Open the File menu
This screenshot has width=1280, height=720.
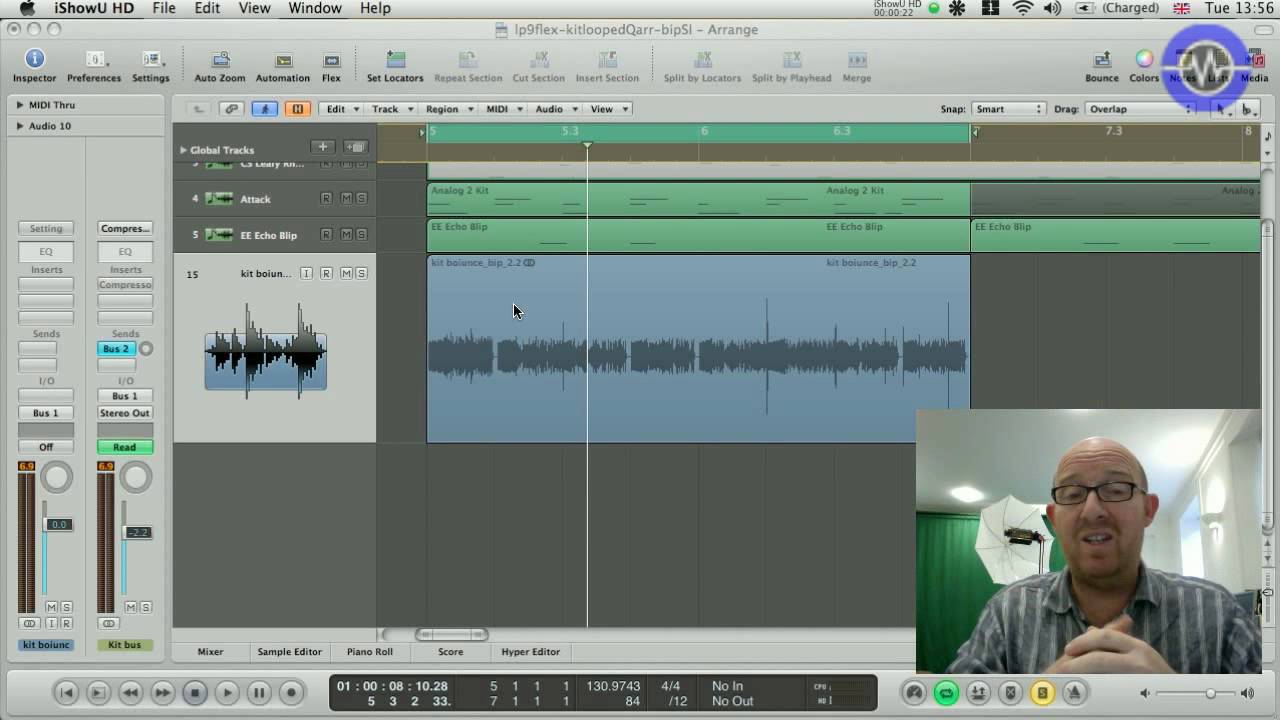pos(164,8)
